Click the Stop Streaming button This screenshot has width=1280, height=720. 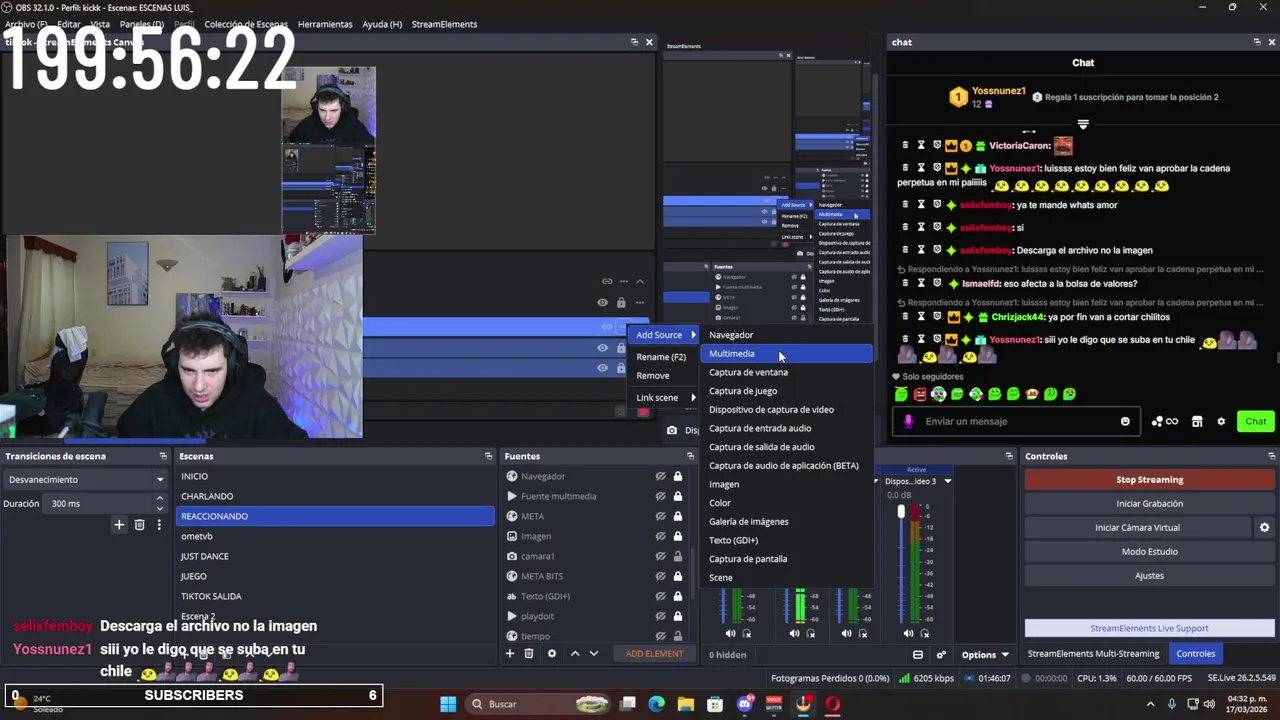pyautogui.click(x=1149, y=480)
